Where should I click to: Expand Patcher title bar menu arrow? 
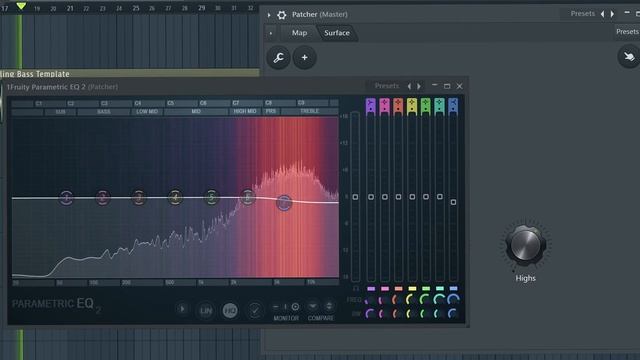tap(269, 15)
